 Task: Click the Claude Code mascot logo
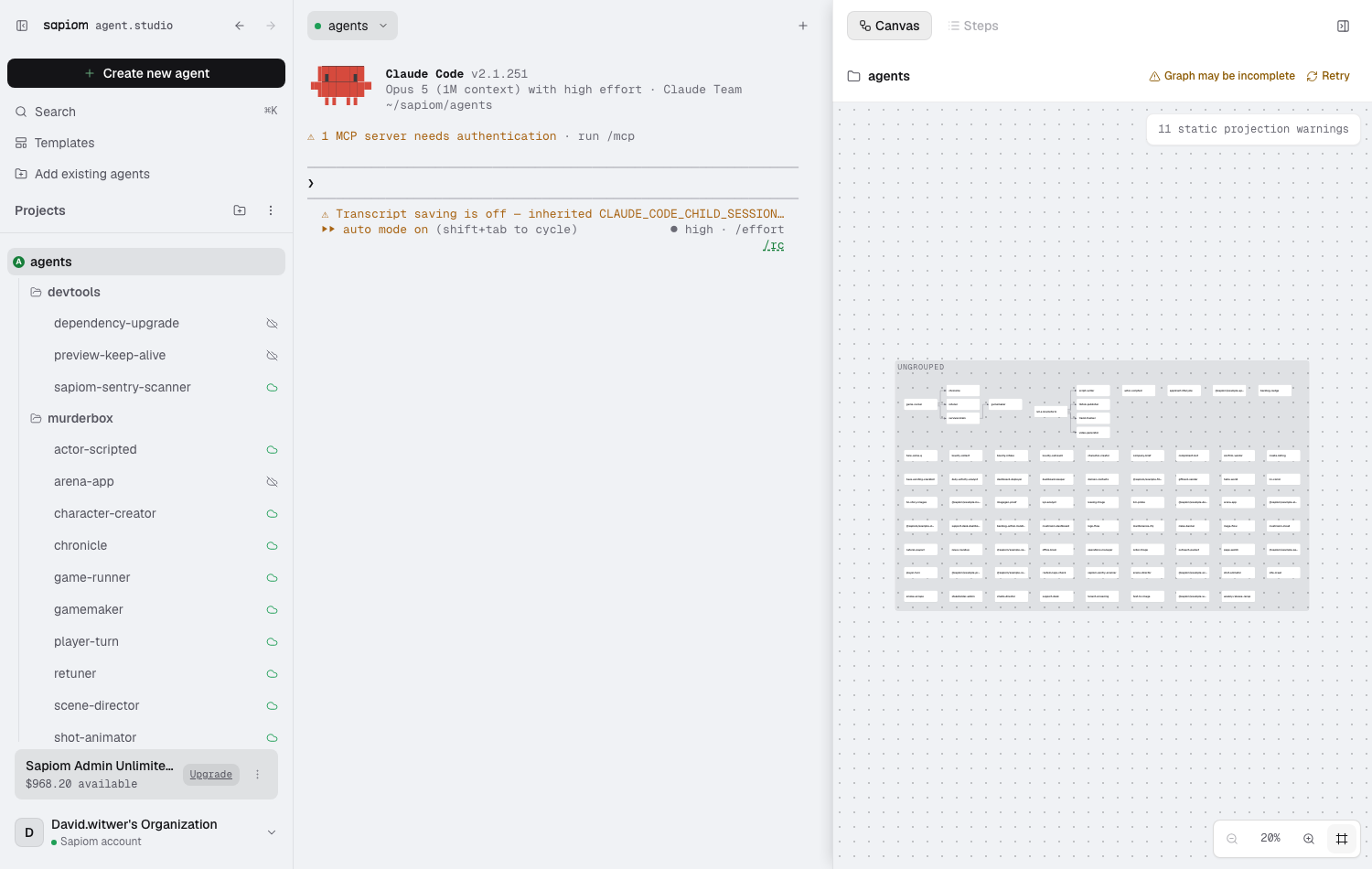click(341, 85)
